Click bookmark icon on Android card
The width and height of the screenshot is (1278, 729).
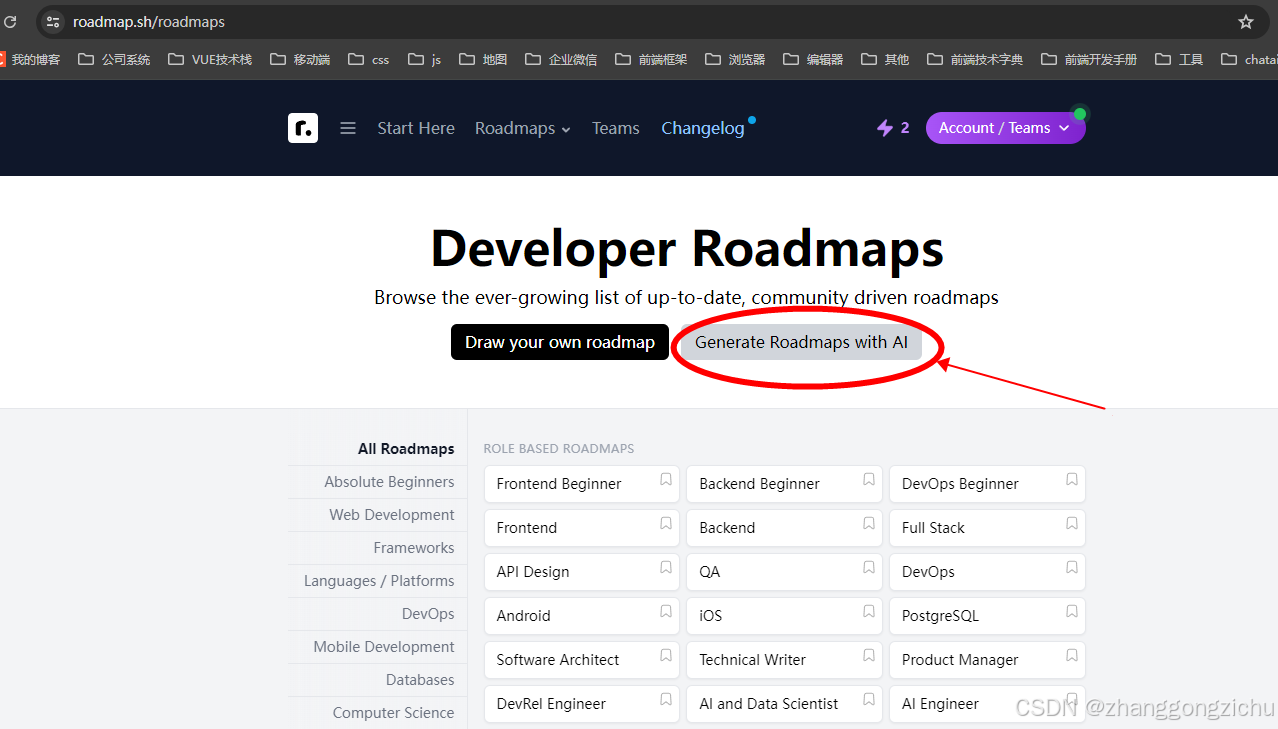point(666,612)
